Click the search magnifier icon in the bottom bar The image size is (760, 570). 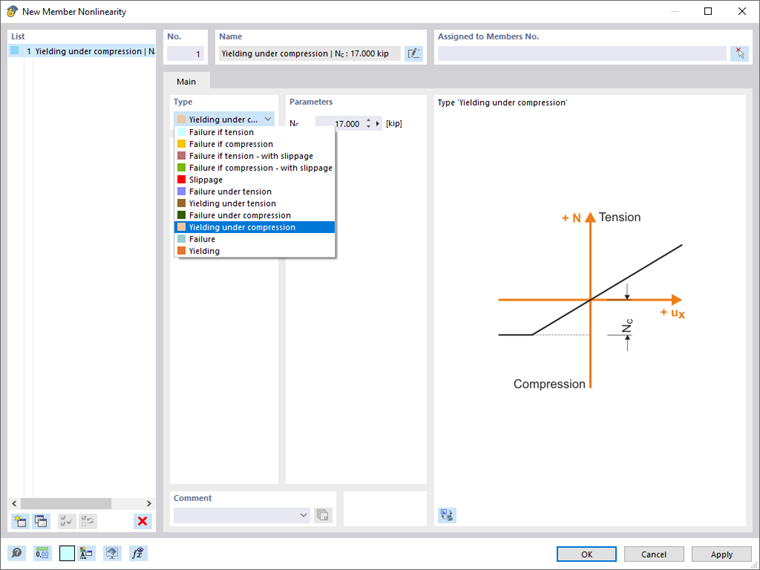point(16,553)
